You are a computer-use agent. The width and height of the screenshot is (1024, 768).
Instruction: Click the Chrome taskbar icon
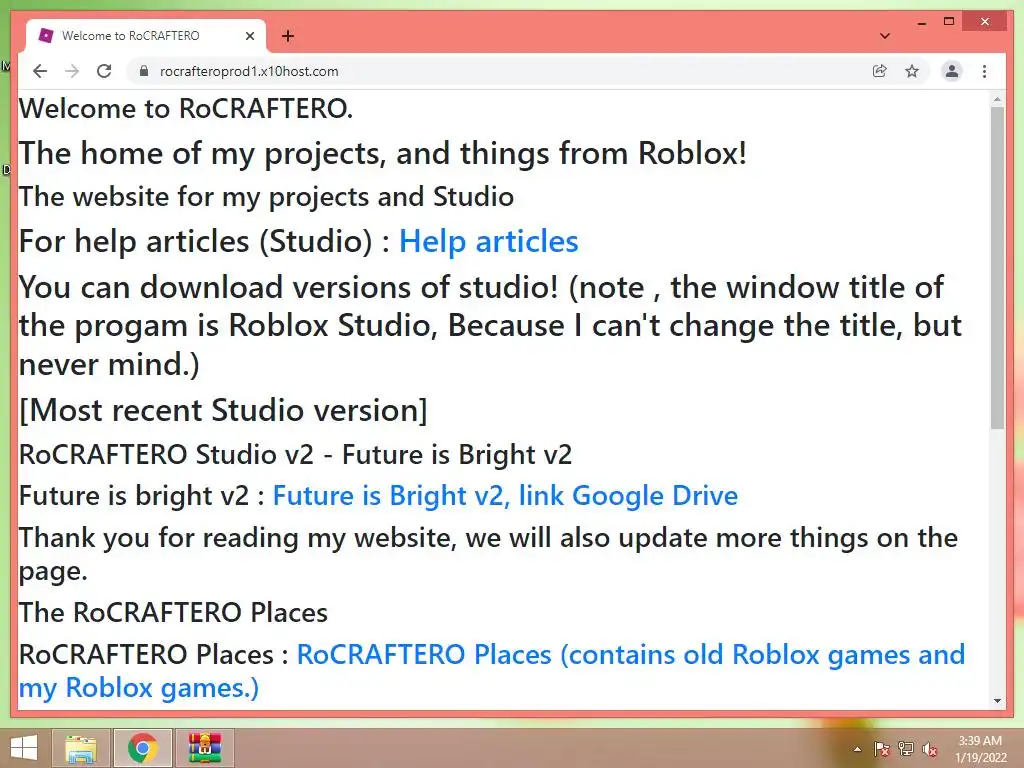click(x=142, y=748)
